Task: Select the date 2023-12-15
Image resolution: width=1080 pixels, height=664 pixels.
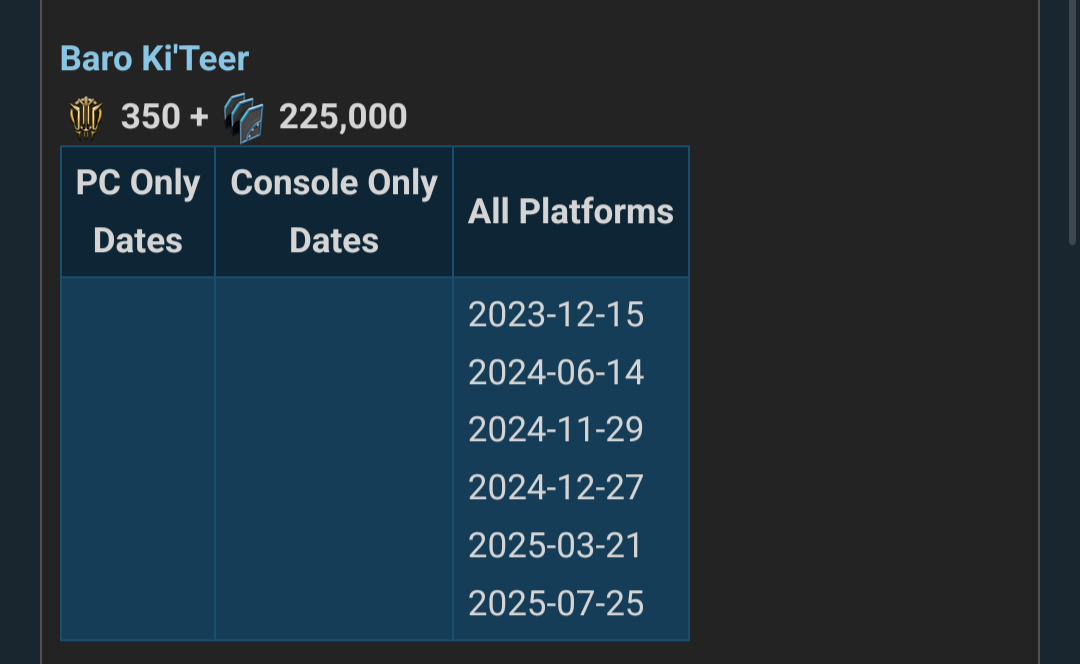Action: tap(556, 315)
